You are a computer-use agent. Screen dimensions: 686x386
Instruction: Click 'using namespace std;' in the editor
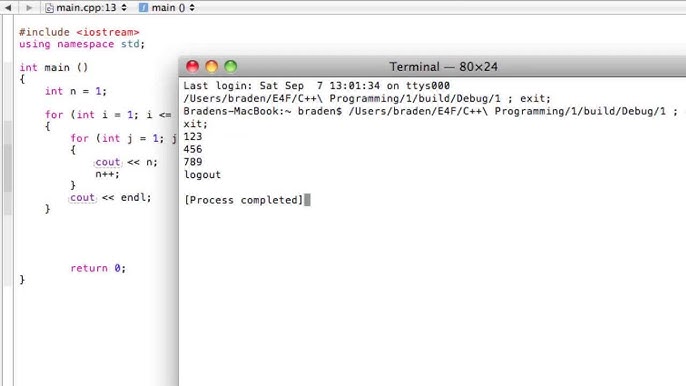(x=81, y=44)
